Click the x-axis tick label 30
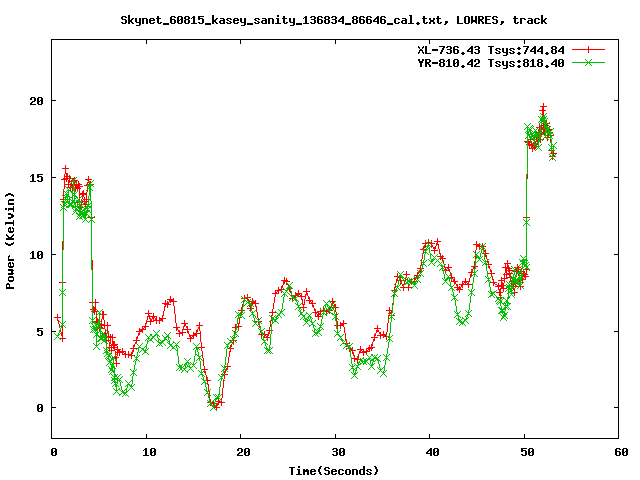The height and width of the screenshot is (480, 640). coord(338,452)
